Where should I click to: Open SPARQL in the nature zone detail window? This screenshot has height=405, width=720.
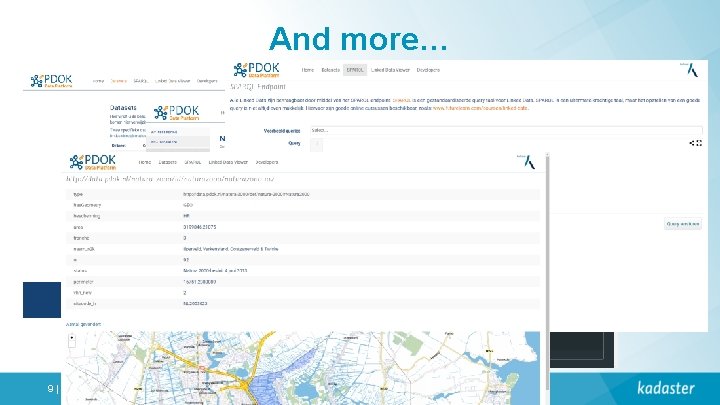pyautogui.click(x=193, y=162)
